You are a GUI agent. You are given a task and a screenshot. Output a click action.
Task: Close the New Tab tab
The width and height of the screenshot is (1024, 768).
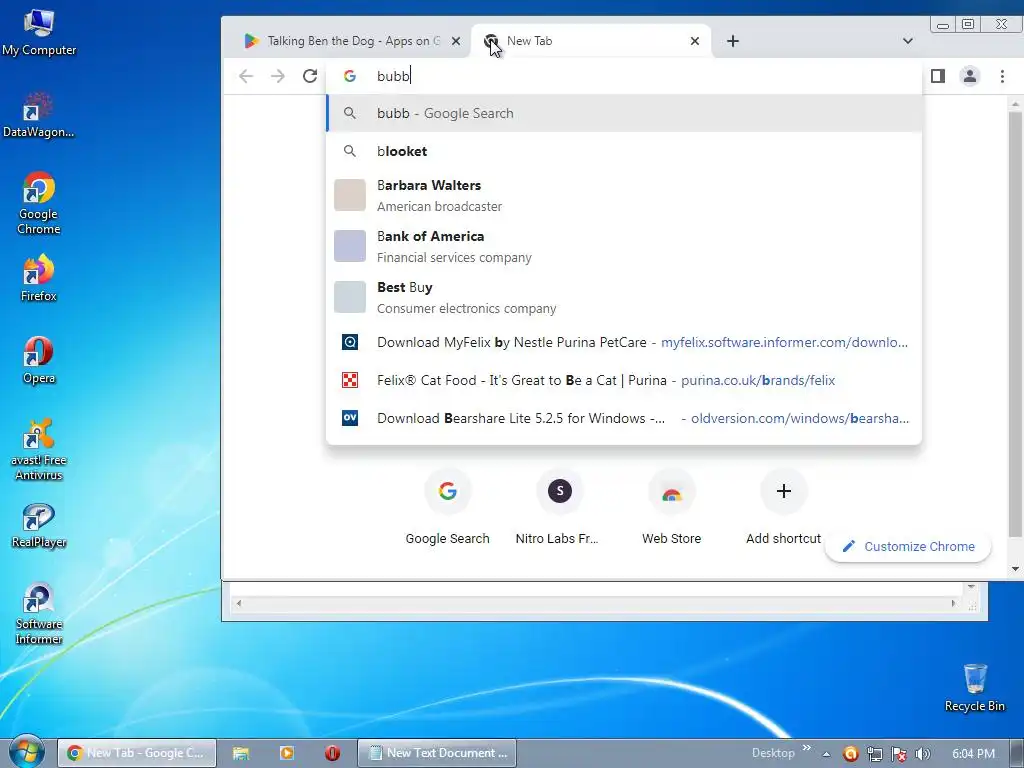click(x=695, y=41)
